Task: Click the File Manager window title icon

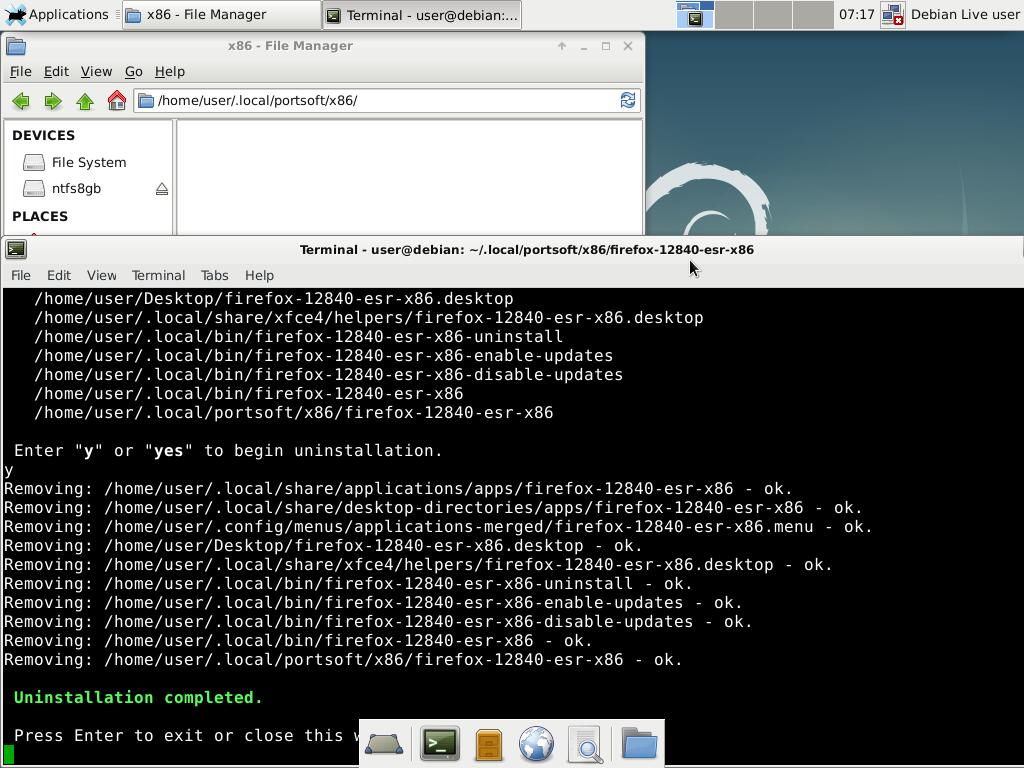Action: tap(16, 46)
